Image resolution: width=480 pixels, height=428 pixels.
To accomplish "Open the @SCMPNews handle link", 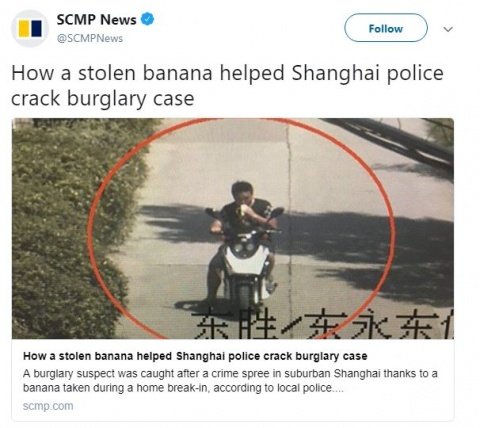I will pyautogui.click(x=90, y=39).
